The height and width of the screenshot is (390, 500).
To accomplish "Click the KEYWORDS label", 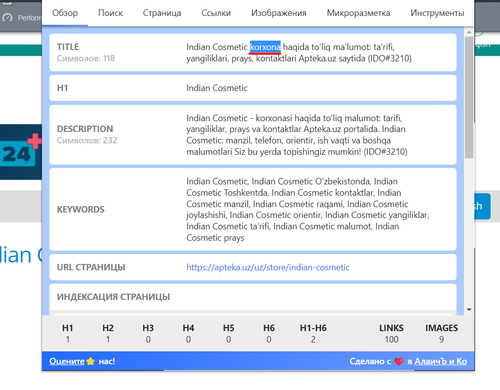I will pos(81,209).
